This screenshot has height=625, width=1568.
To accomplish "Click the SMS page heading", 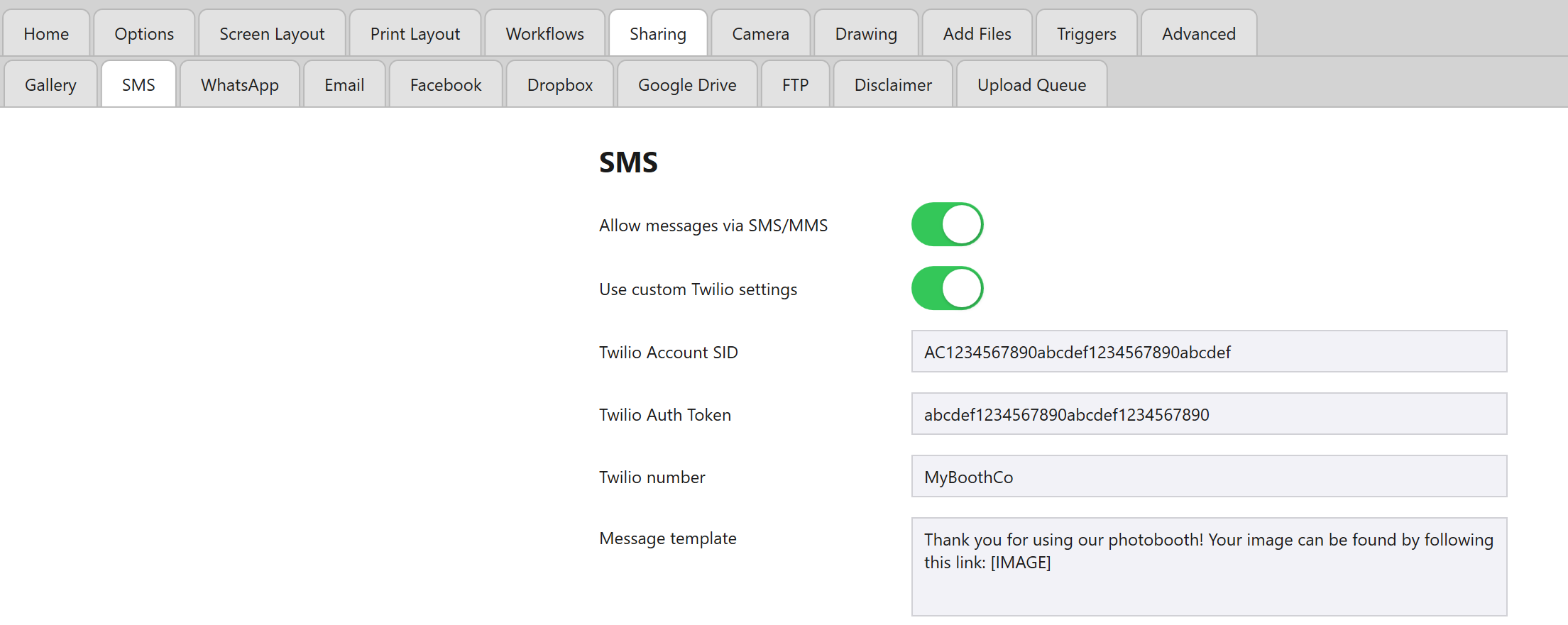I will click(x=628, y=162).
